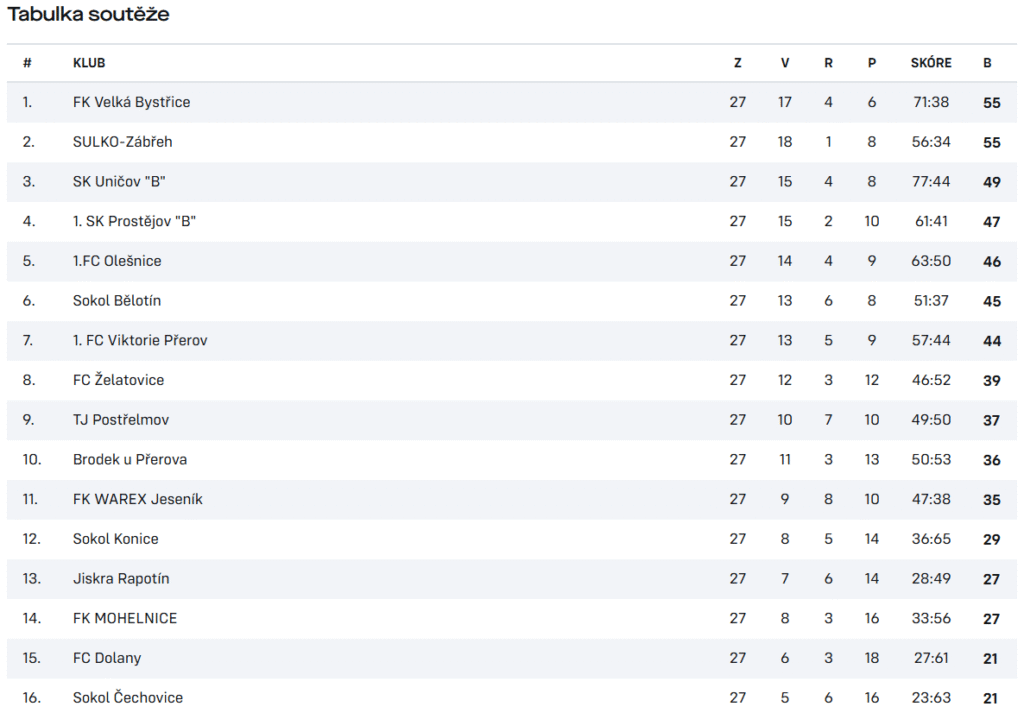This screenshot has width=1024, height=713.
Task: Click the Tabulka soutěže heading
Action: tap(88, 14)
